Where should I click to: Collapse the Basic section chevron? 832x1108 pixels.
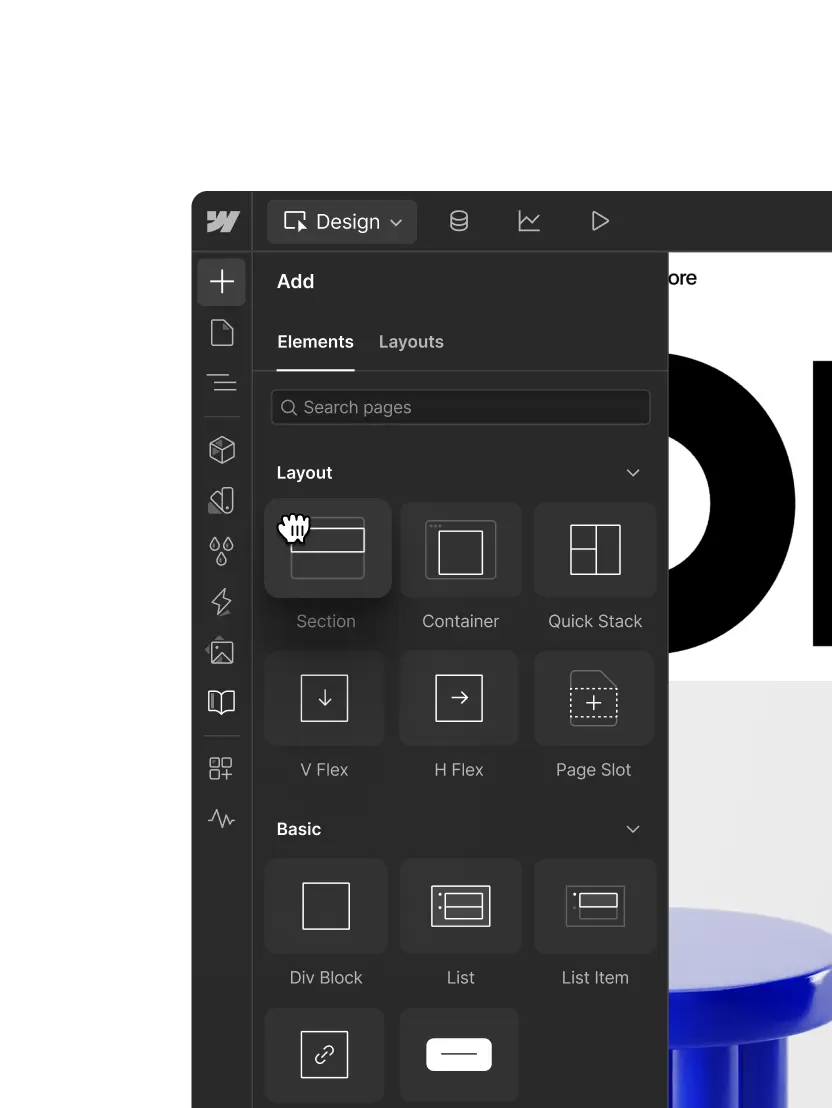click(632, 829)
